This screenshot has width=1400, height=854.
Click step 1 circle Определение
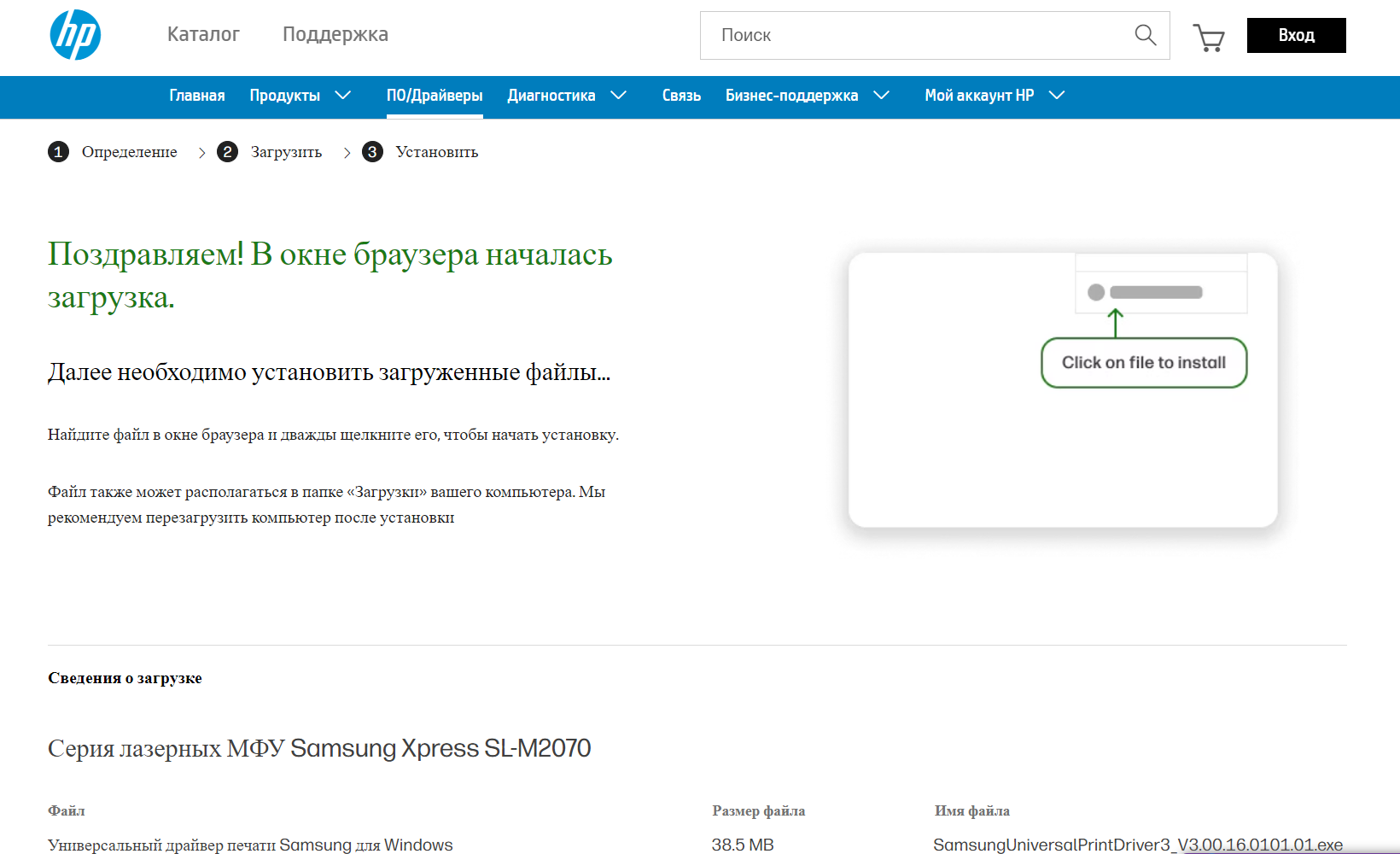coord(58,152)
